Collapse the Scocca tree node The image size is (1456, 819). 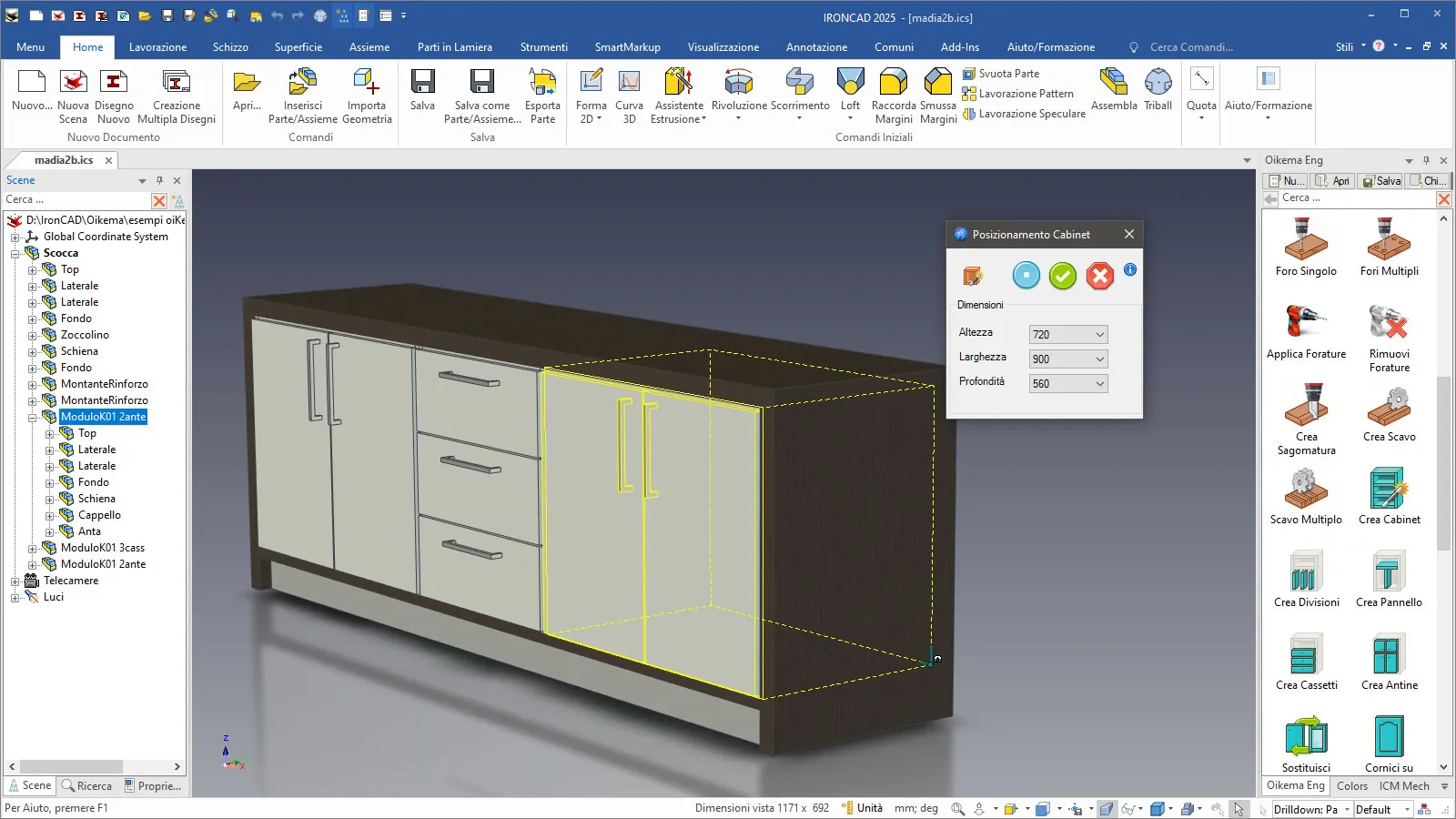(15, 254)
